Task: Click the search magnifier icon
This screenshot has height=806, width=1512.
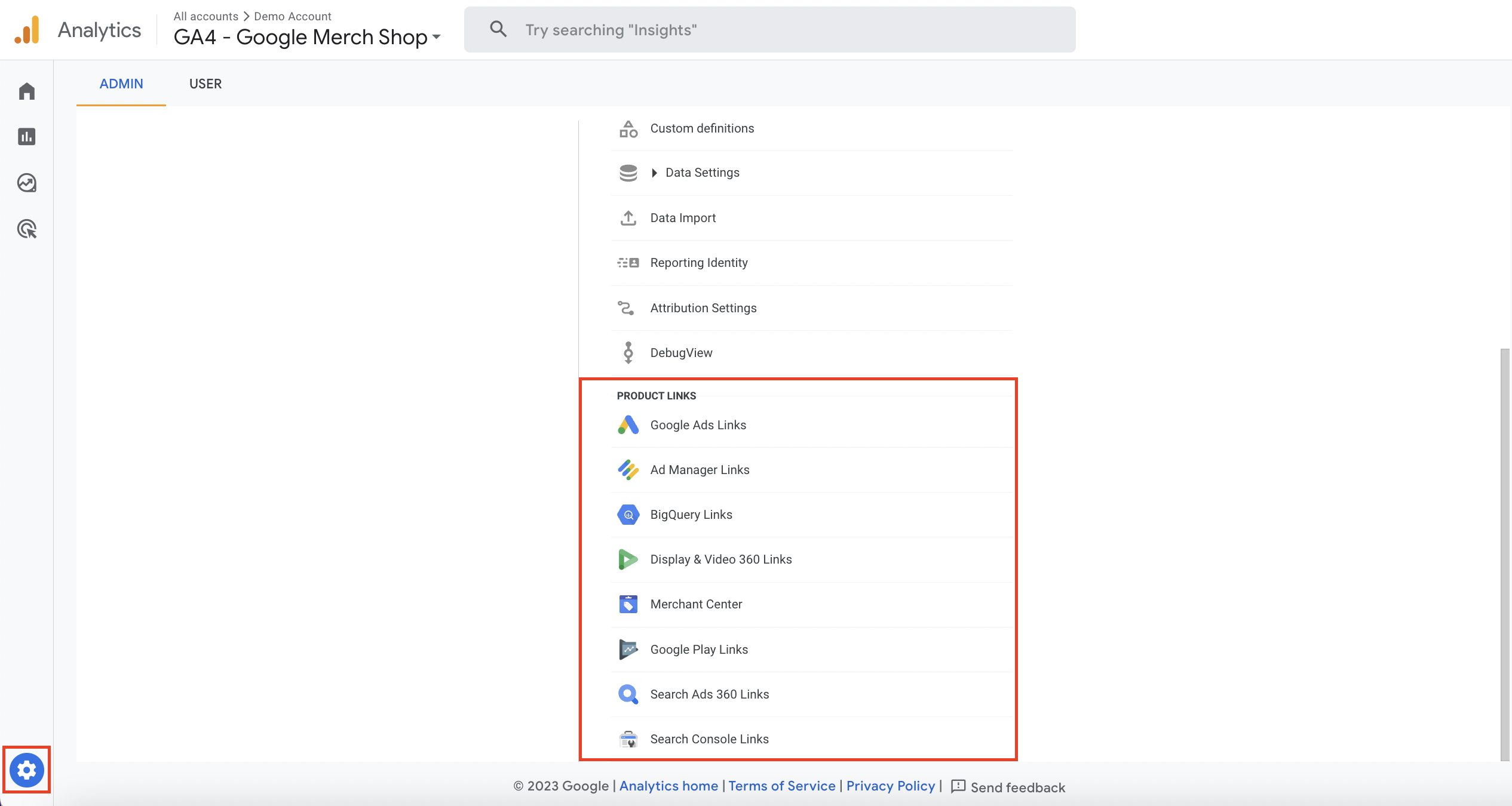Action: [x=498, y=29]
